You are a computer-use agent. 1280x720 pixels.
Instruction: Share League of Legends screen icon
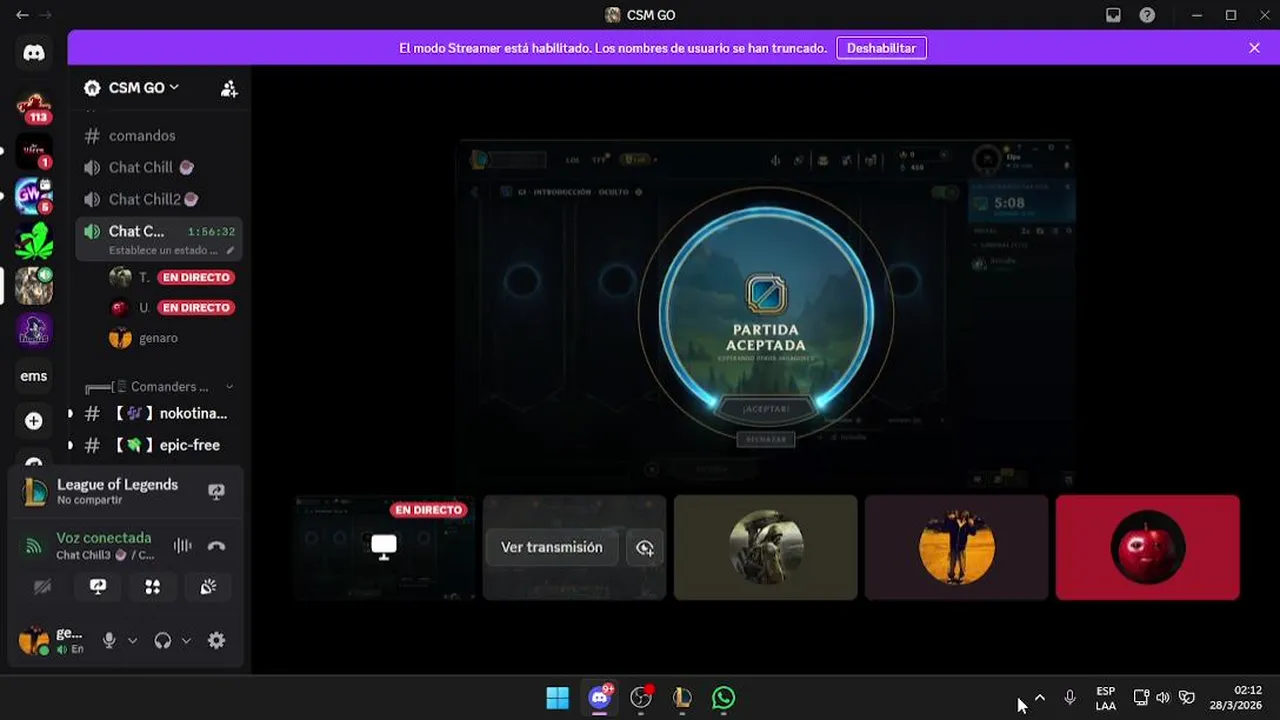pos(216,491)
